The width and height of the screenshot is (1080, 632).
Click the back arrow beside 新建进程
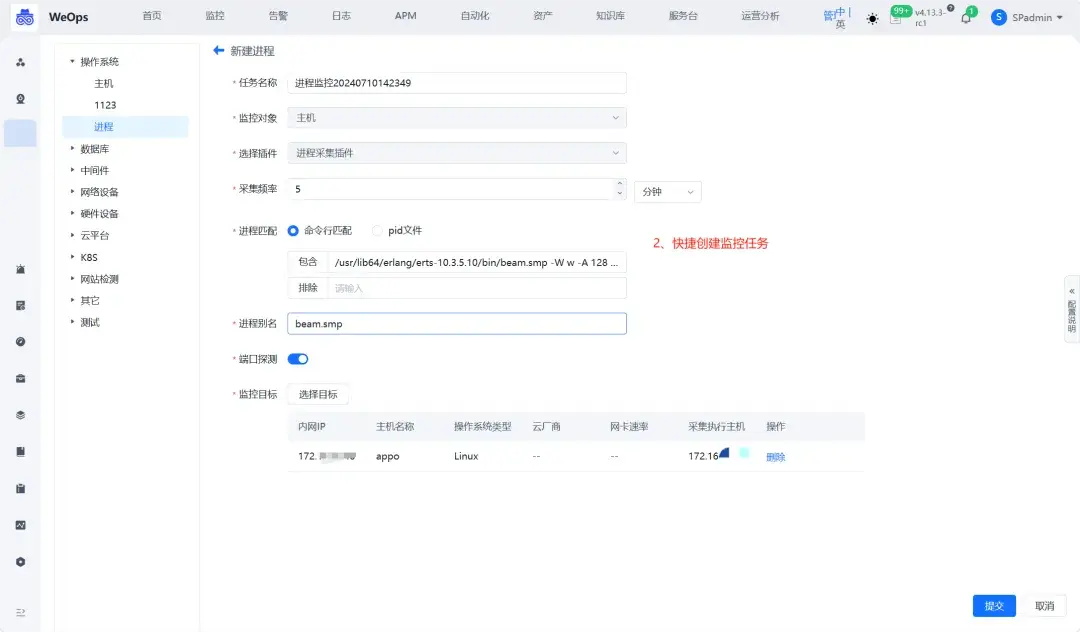tap(218, 50)
